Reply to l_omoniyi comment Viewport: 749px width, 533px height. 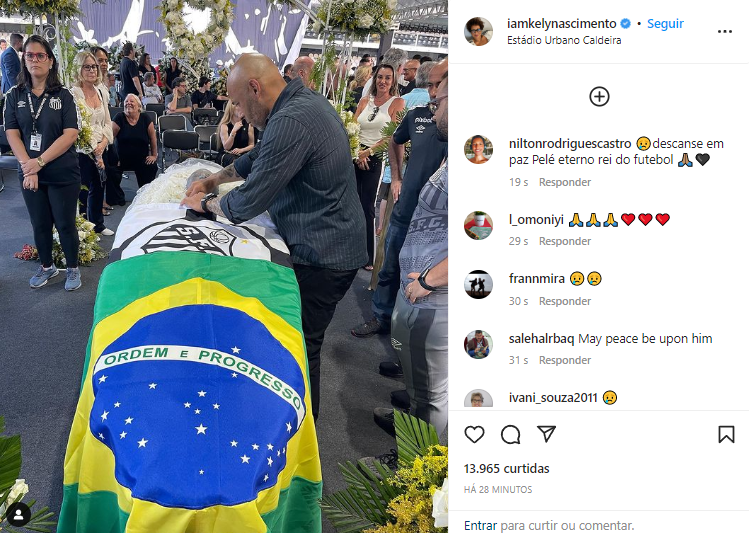point(565,241)
